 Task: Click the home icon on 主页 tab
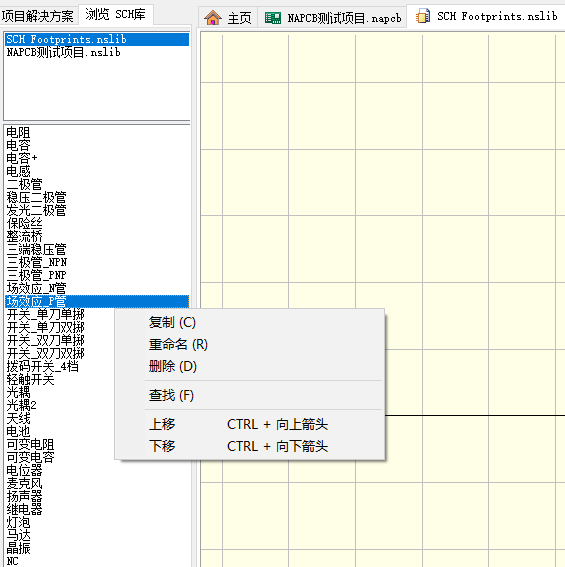tap(213, 17)
